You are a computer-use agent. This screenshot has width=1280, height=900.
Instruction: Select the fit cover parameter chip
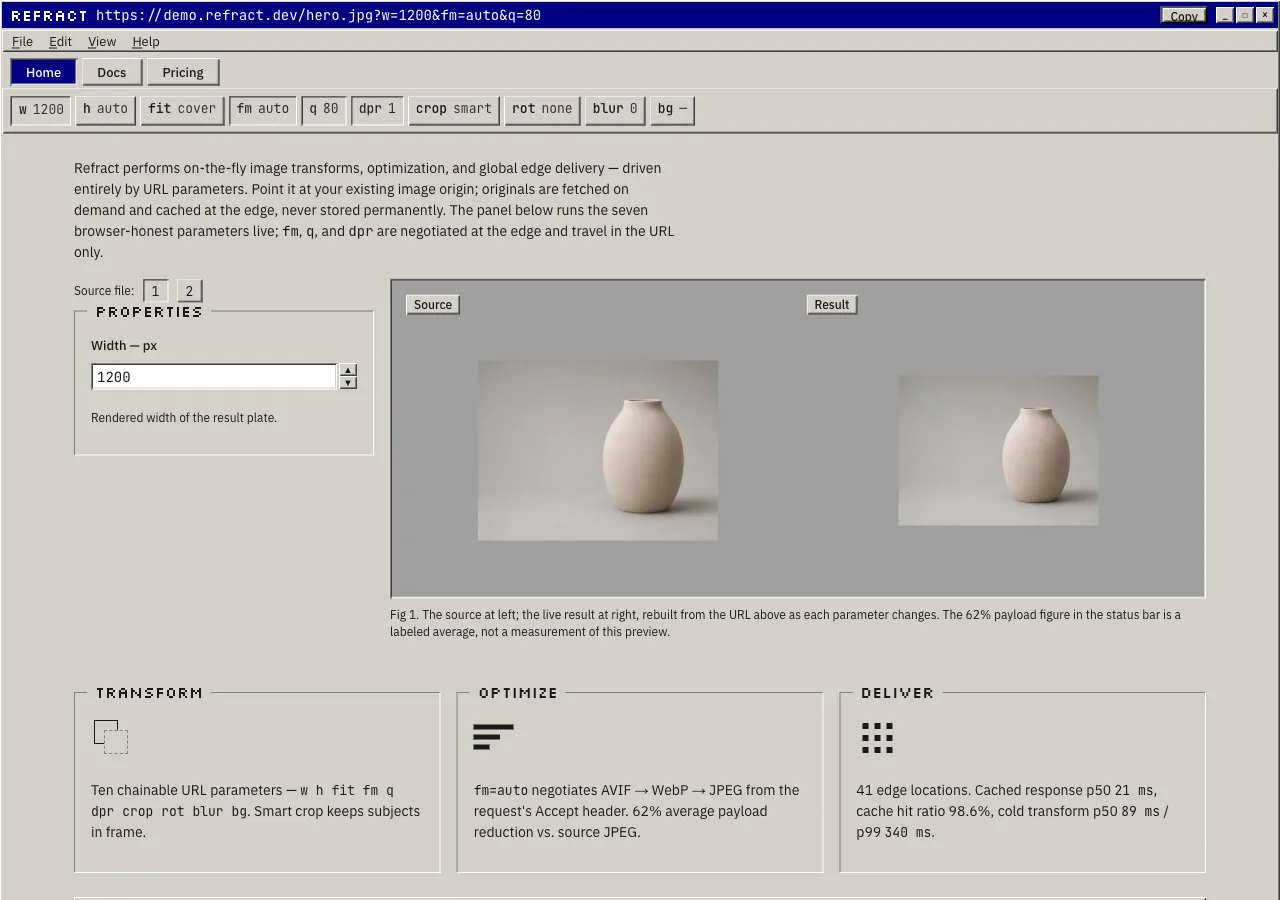[182, 109]
